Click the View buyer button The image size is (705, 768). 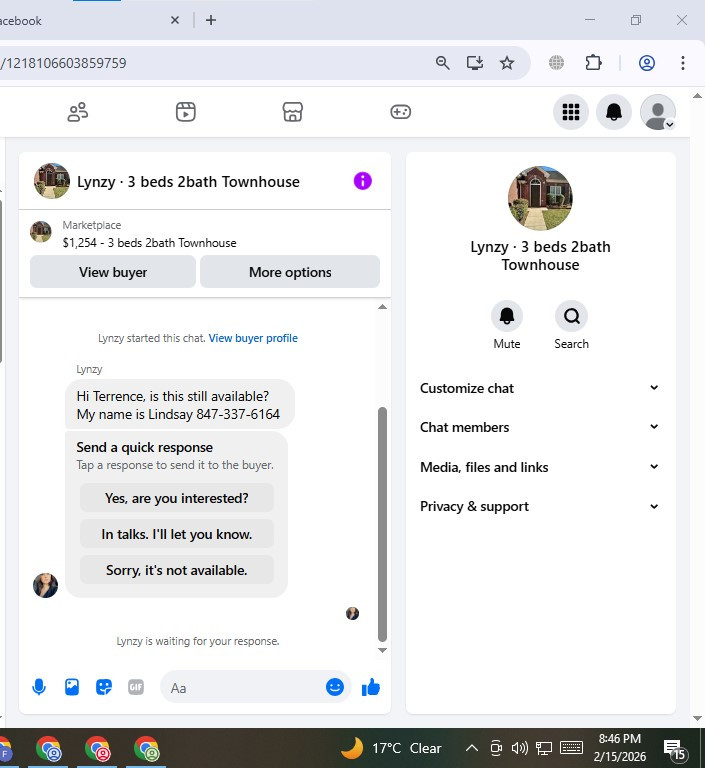tap(113, 272)
